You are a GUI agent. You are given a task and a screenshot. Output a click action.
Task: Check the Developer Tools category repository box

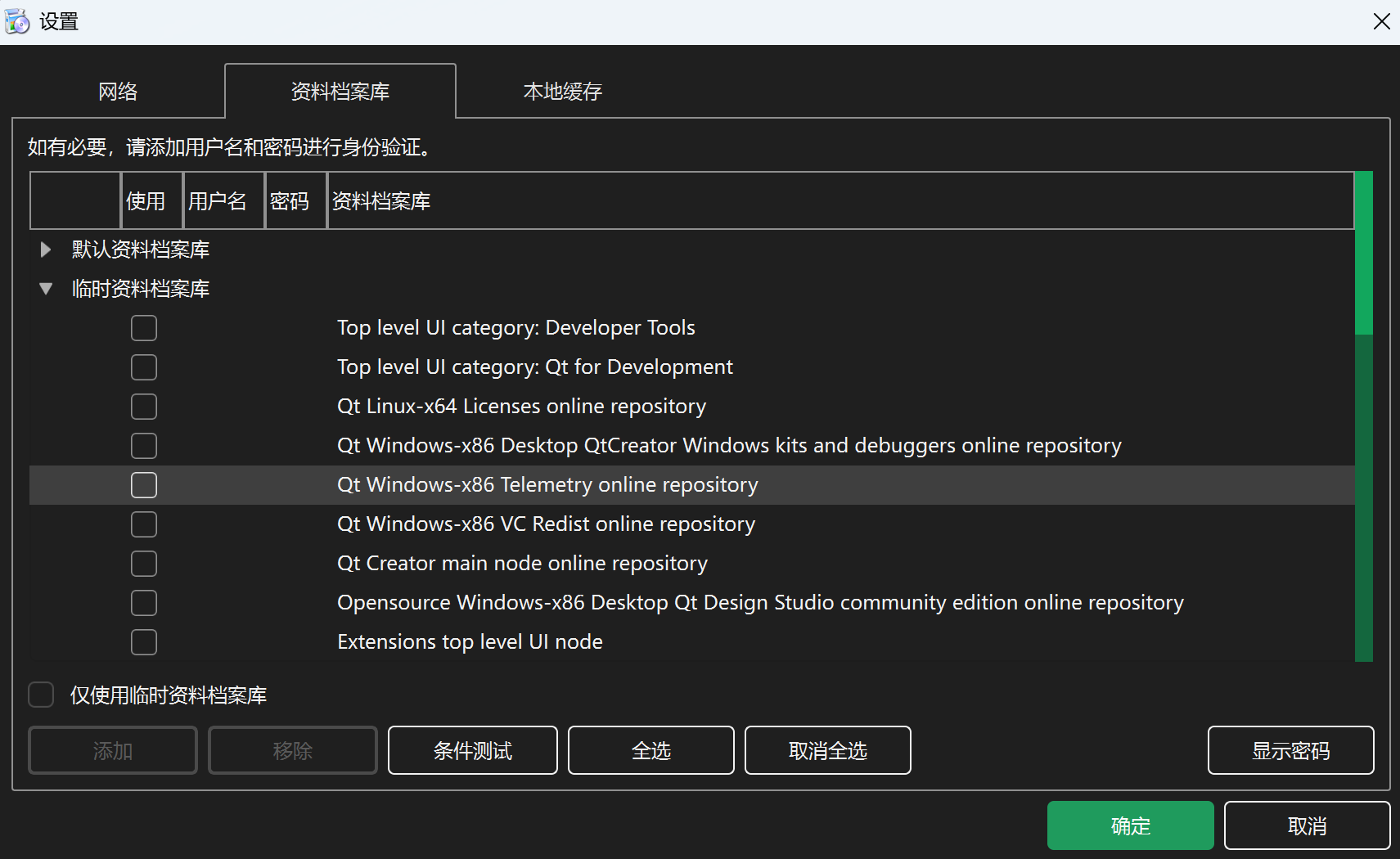[x=144, y=328]
